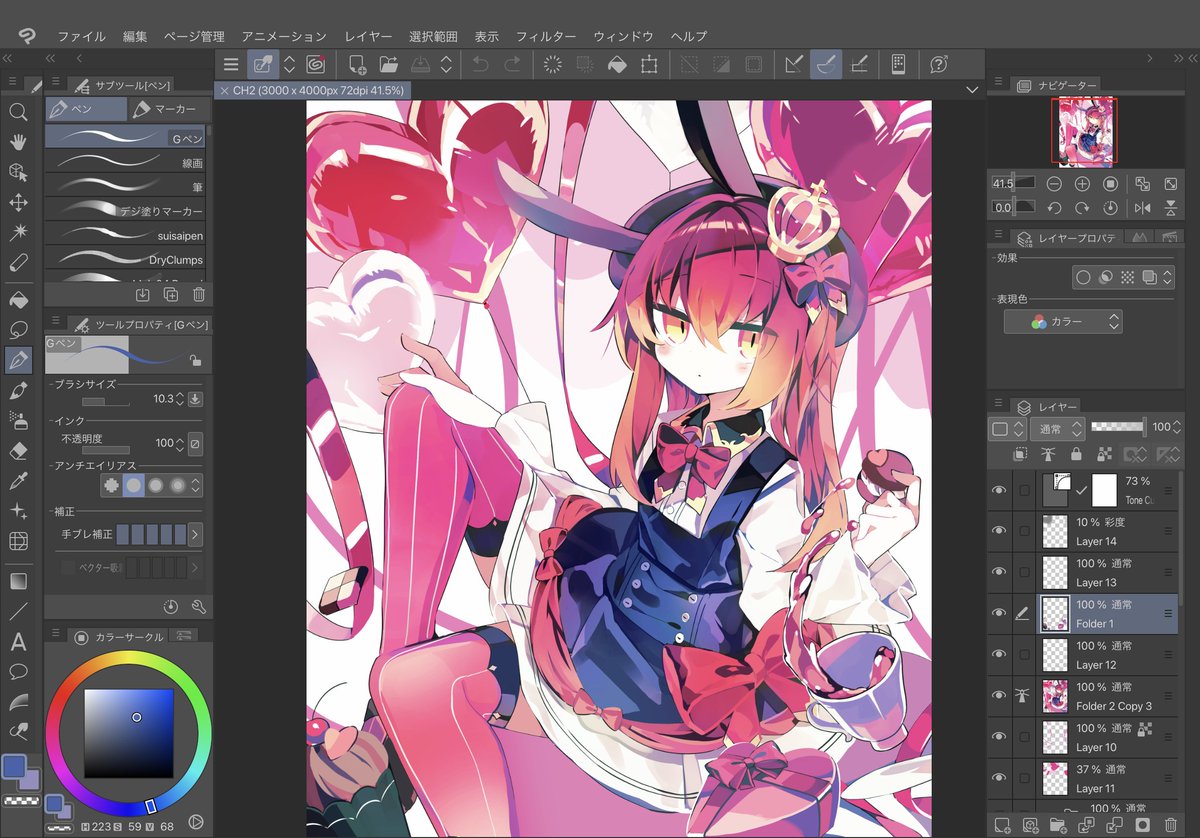Screen dimensions: 1200x838
Task: Duplicate sub tool icon under brush list
Action: (171, 294)
